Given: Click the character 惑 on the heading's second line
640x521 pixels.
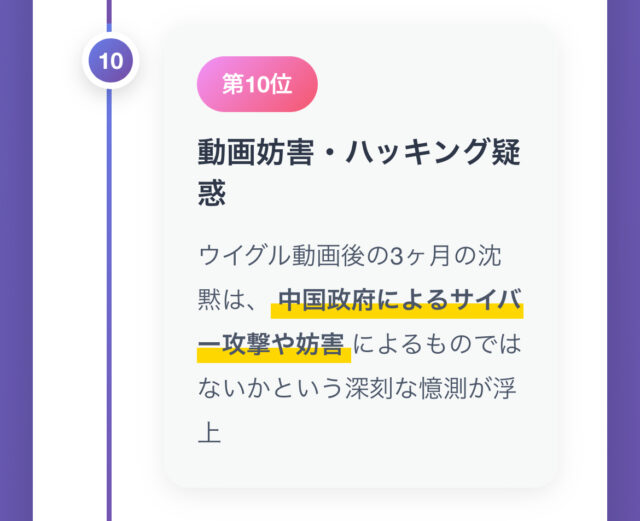Looking at the screenshot, I should pyautogui.click(x=212, y=192).
